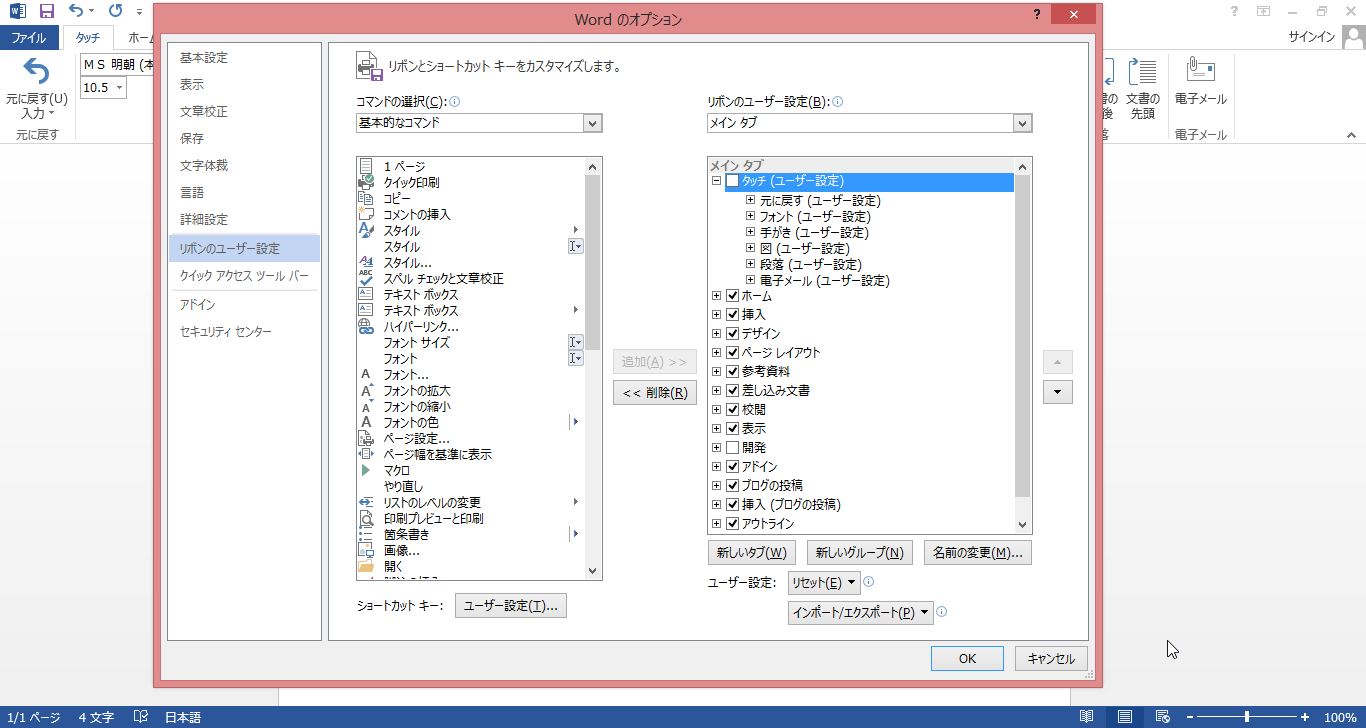
Task: Select the クイック印刷 command in list
Action: point(411,182)
